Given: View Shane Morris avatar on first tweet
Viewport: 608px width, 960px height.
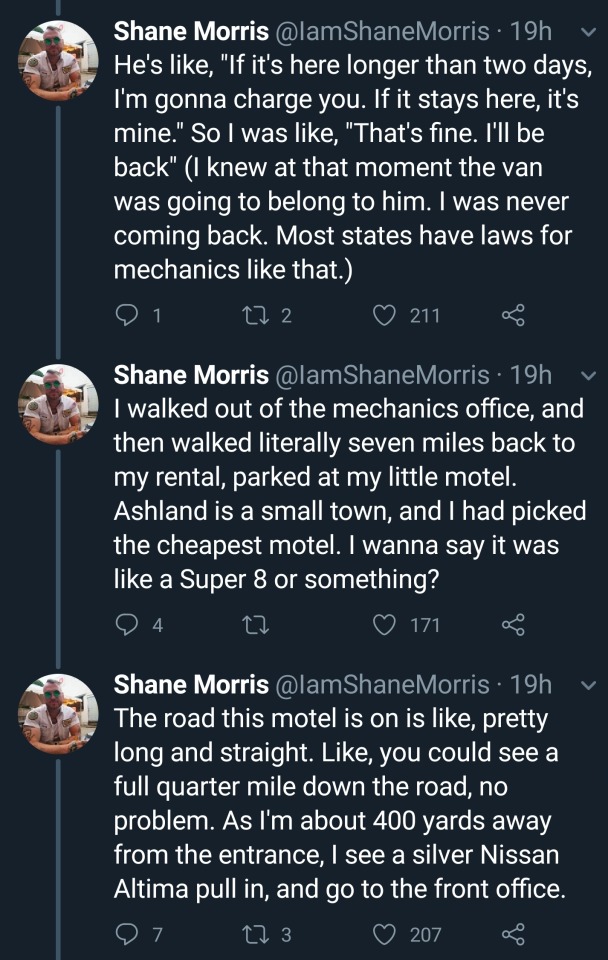Looking at the screenshot, I should point(59,60).
